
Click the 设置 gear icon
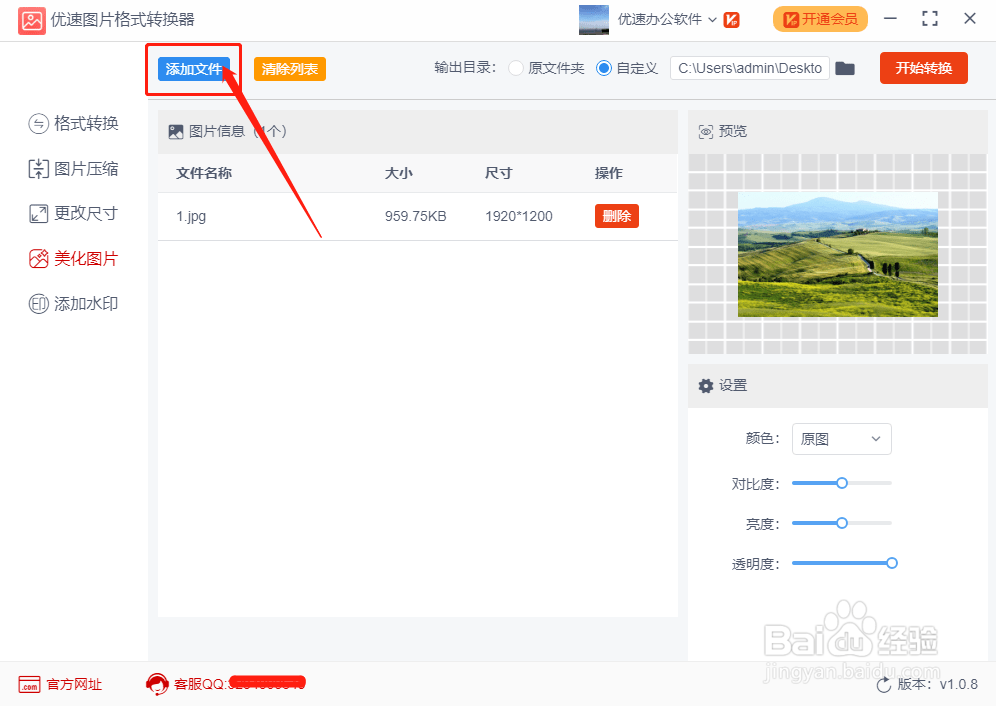(x=706, y=386)
